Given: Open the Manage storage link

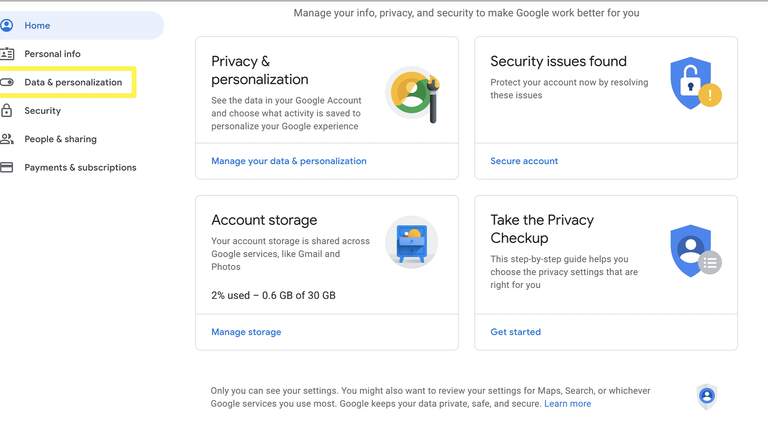Looking at the screenshot, I should point(246,332).
